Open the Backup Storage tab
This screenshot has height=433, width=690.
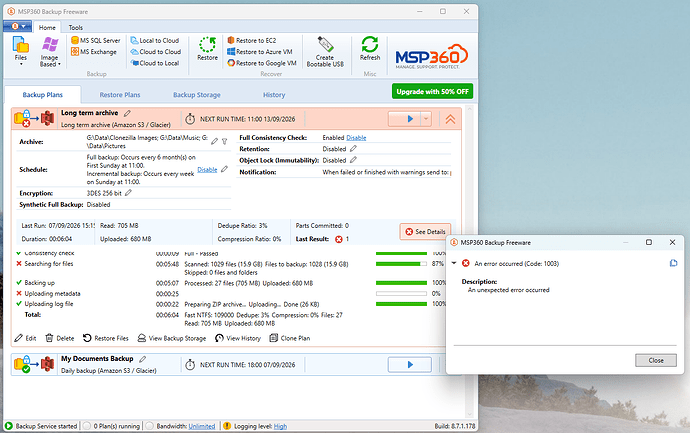click(197, 95)
